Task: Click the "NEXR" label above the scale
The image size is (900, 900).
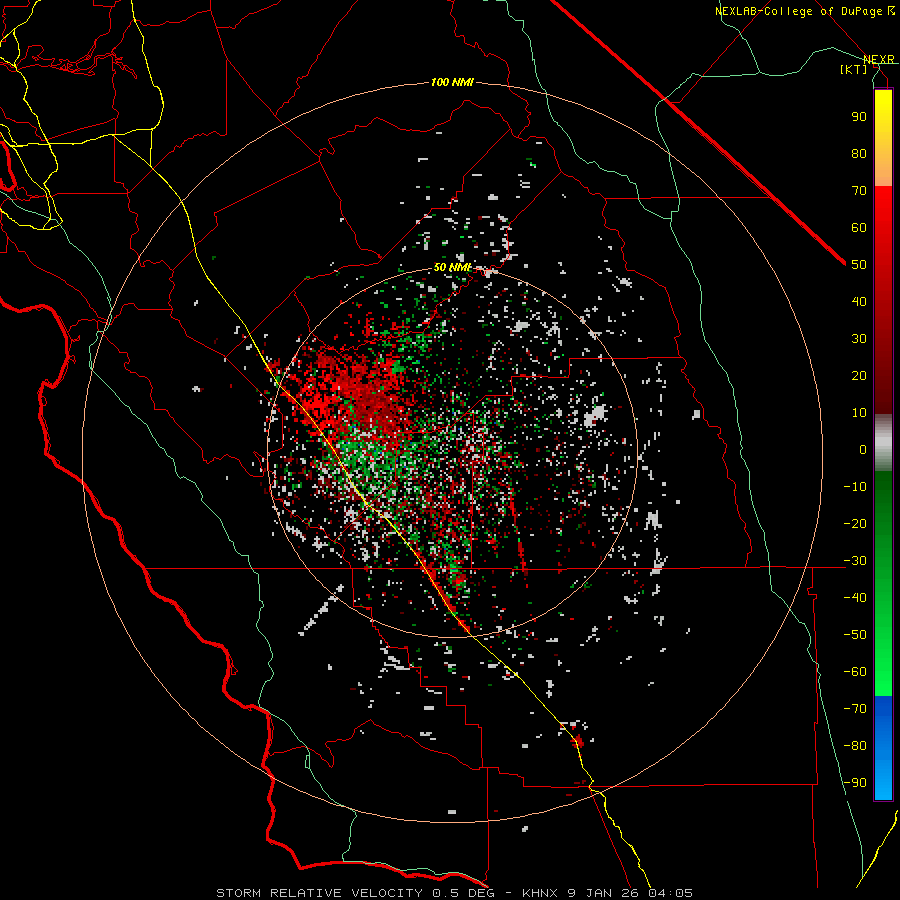Action: click(x=879, y=60)
